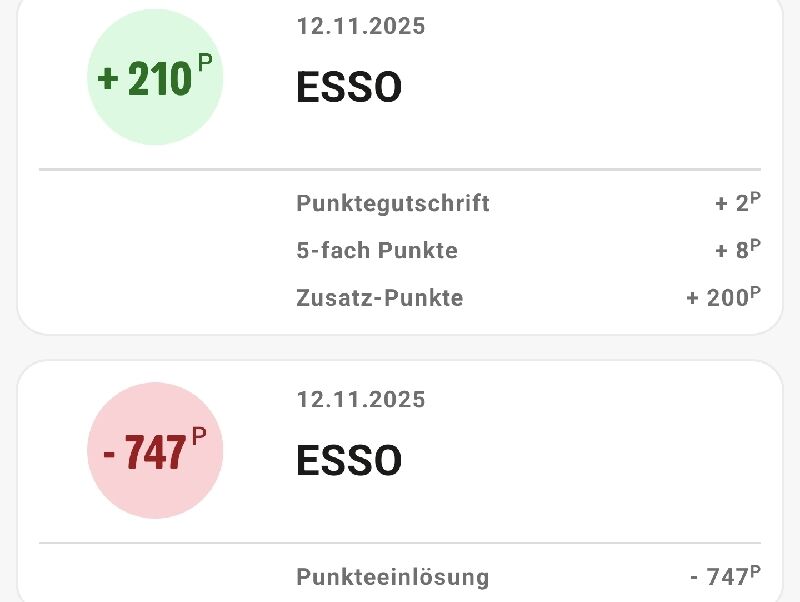The height and width of the screenshot is (602, 800).
Task: Select the Punkteeinlösung row label
Action: click(x=393, y=577)
